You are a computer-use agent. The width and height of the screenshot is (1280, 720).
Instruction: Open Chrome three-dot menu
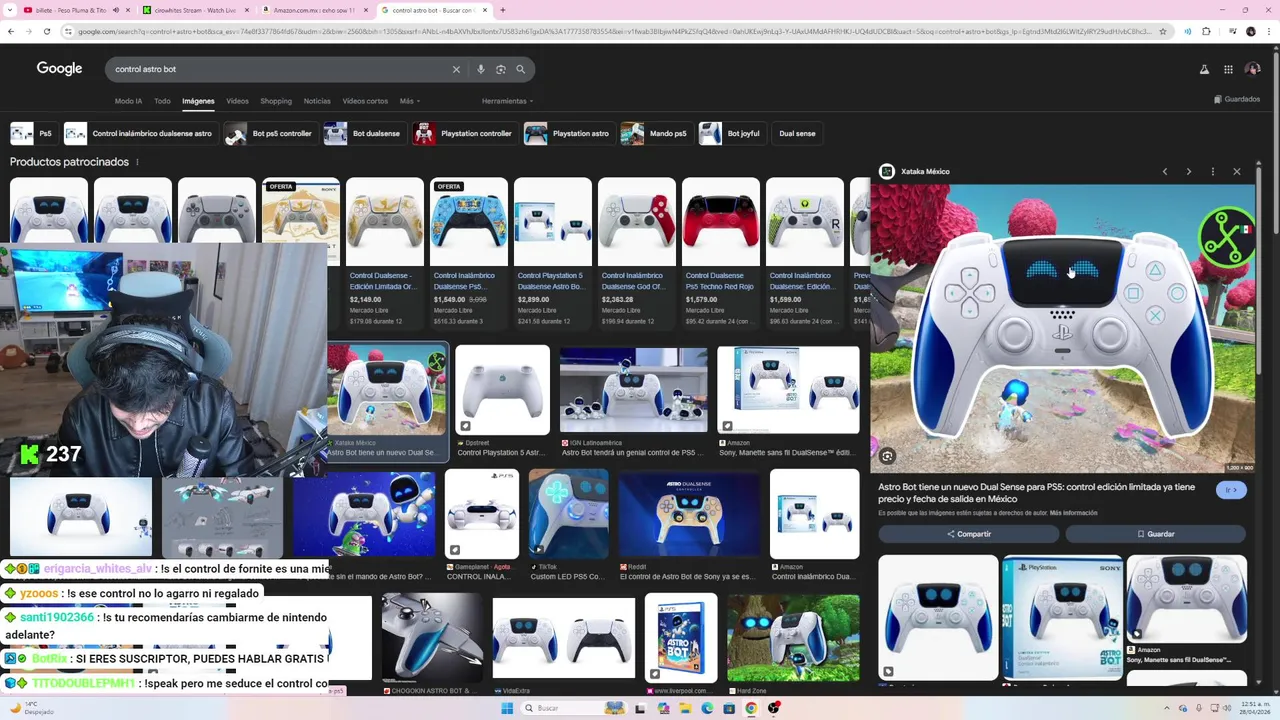[1270, 31]
